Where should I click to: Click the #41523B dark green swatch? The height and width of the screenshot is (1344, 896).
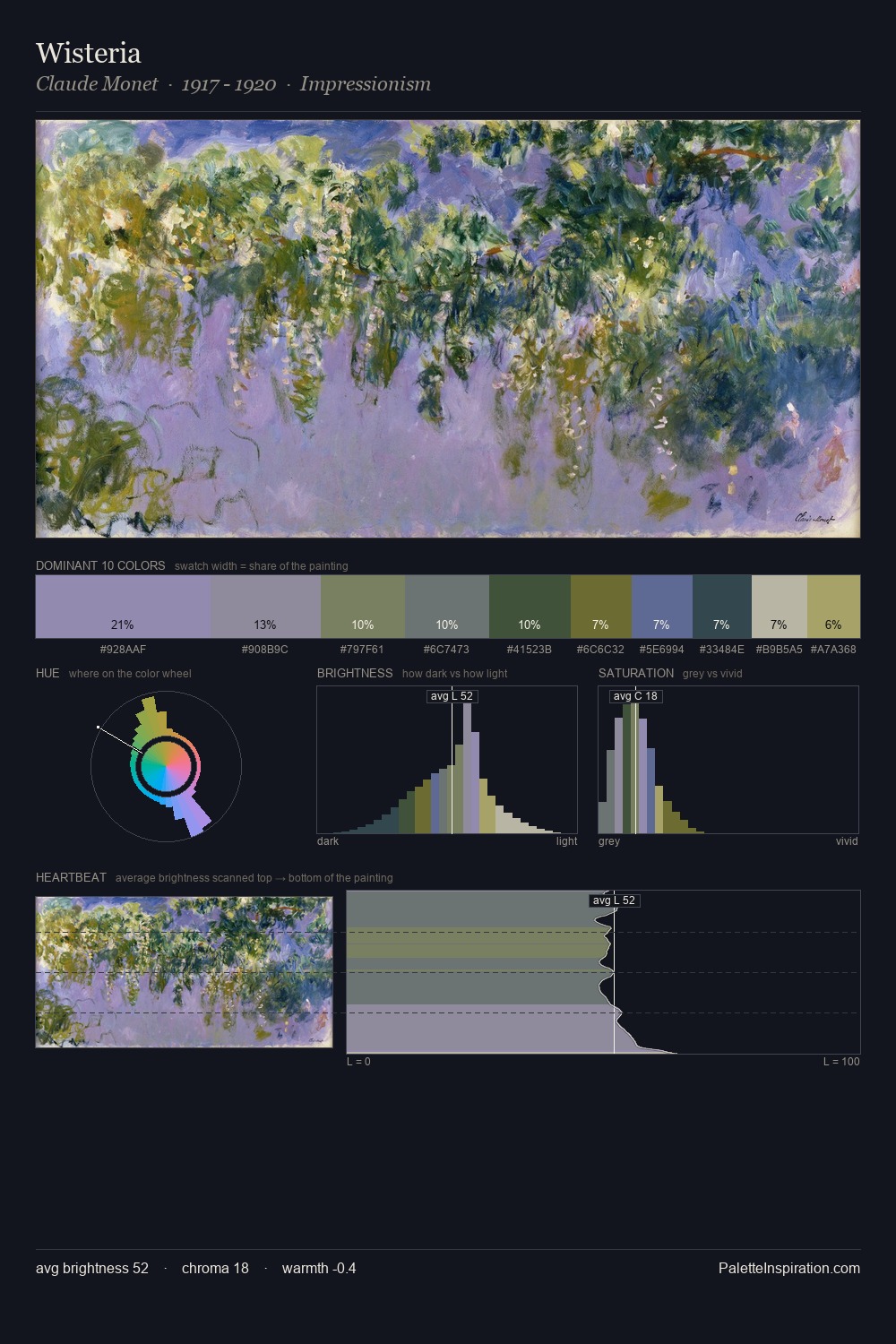tap(530, 607)
